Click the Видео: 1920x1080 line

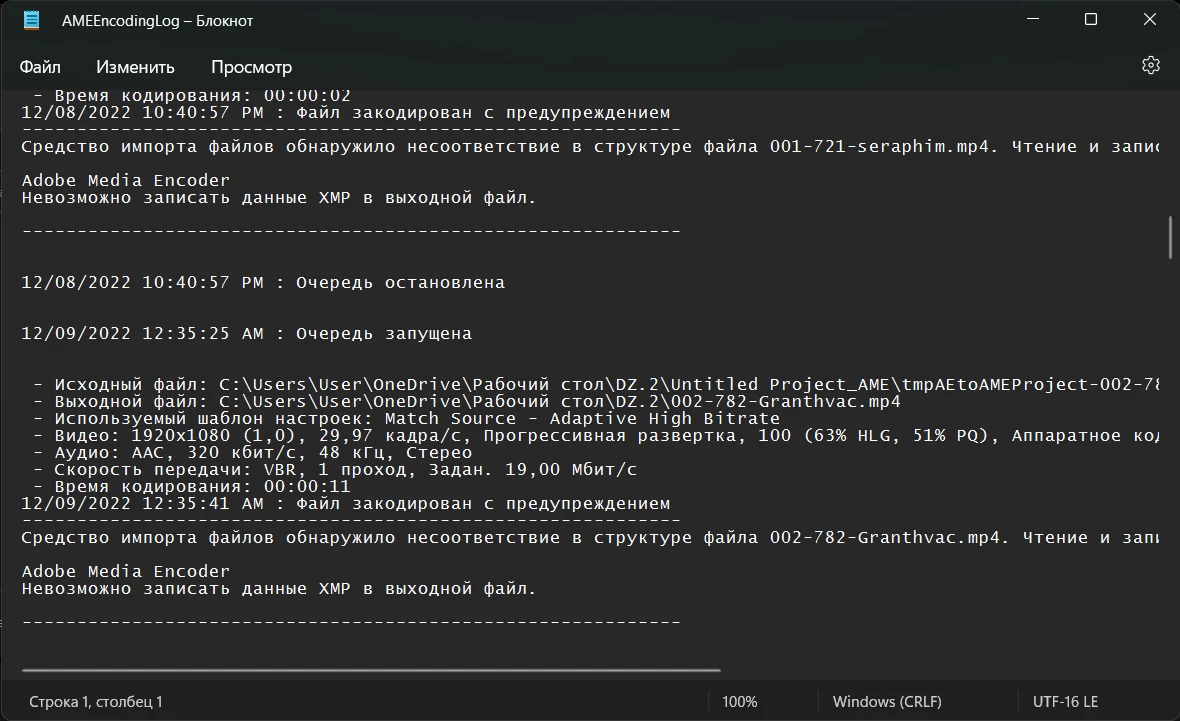point(596,436)
